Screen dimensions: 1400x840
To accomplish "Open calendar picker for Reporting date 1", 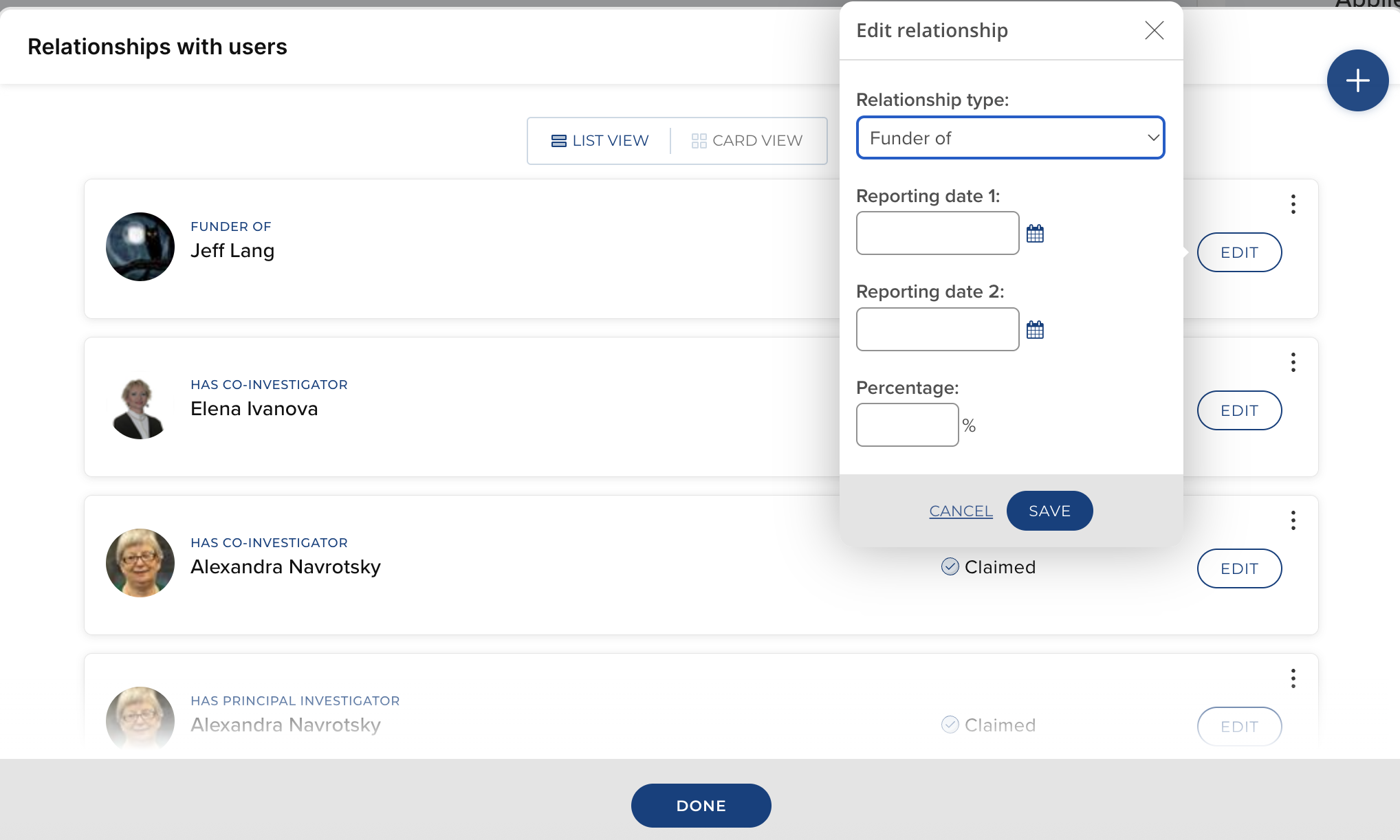I will click(1035, 234).
